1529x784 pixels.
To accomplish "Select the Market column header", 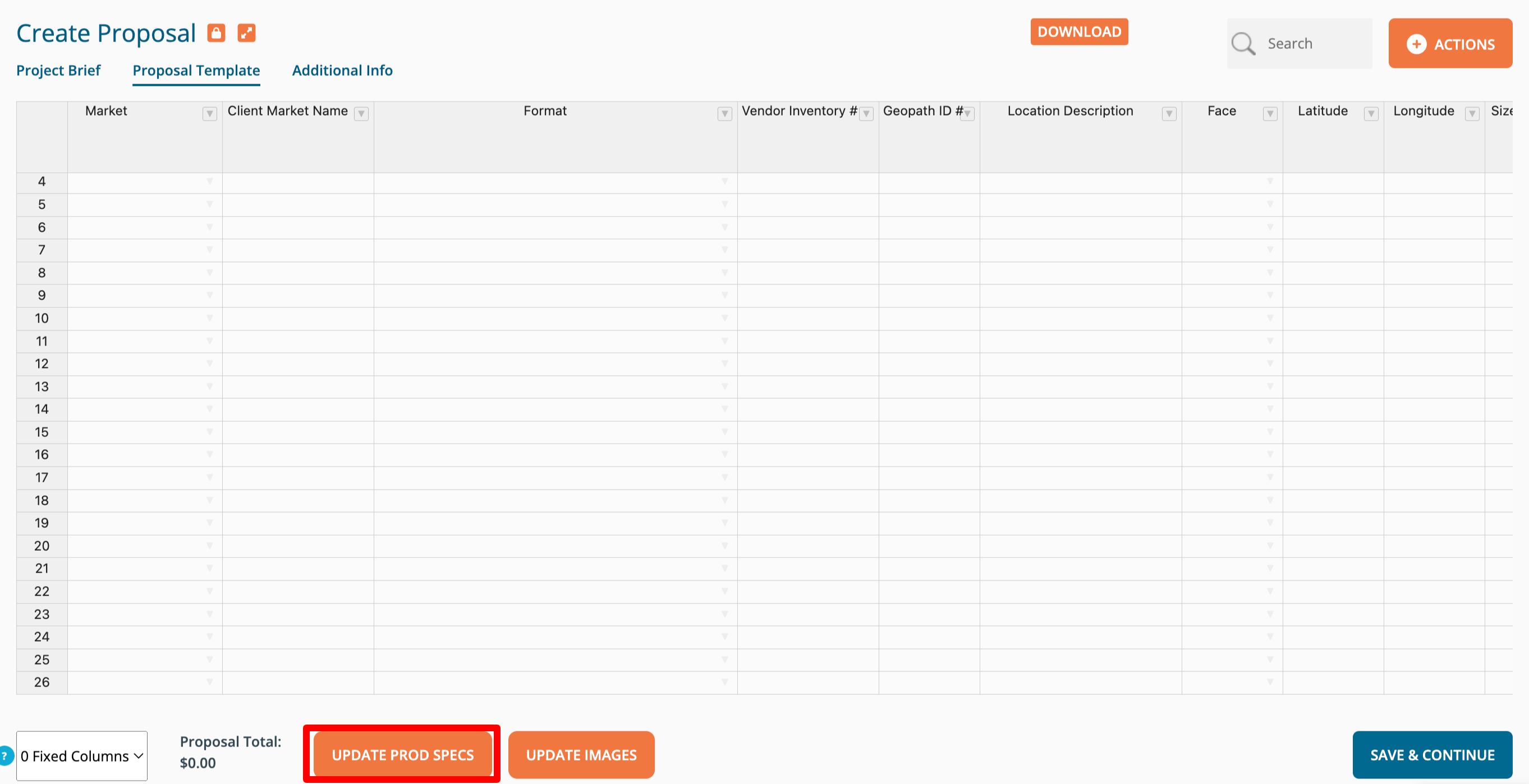I will pyautogui.click(x=145, y=137).
